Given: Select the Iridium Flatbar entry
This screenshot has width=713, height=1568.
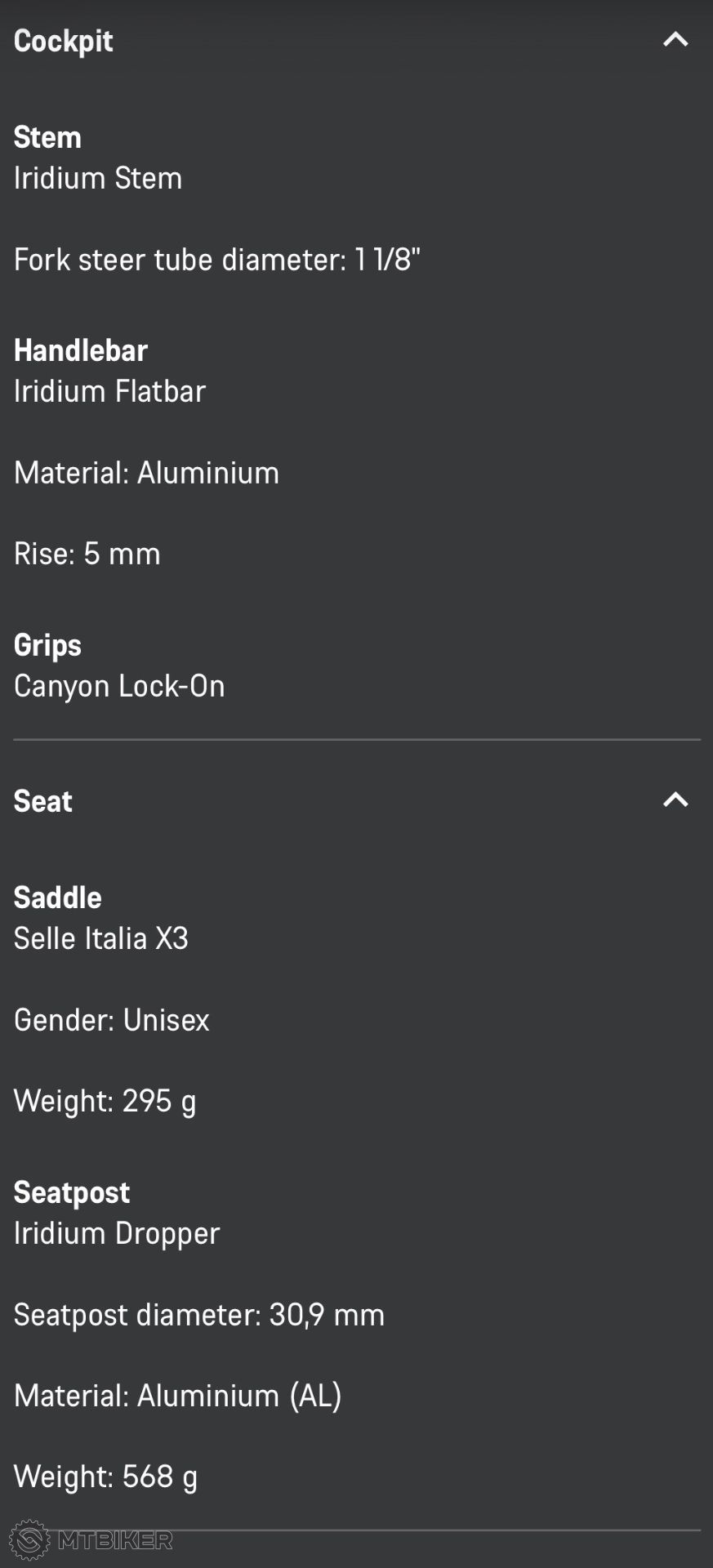Looking at the screenshot, I should [x=109, y=391].
